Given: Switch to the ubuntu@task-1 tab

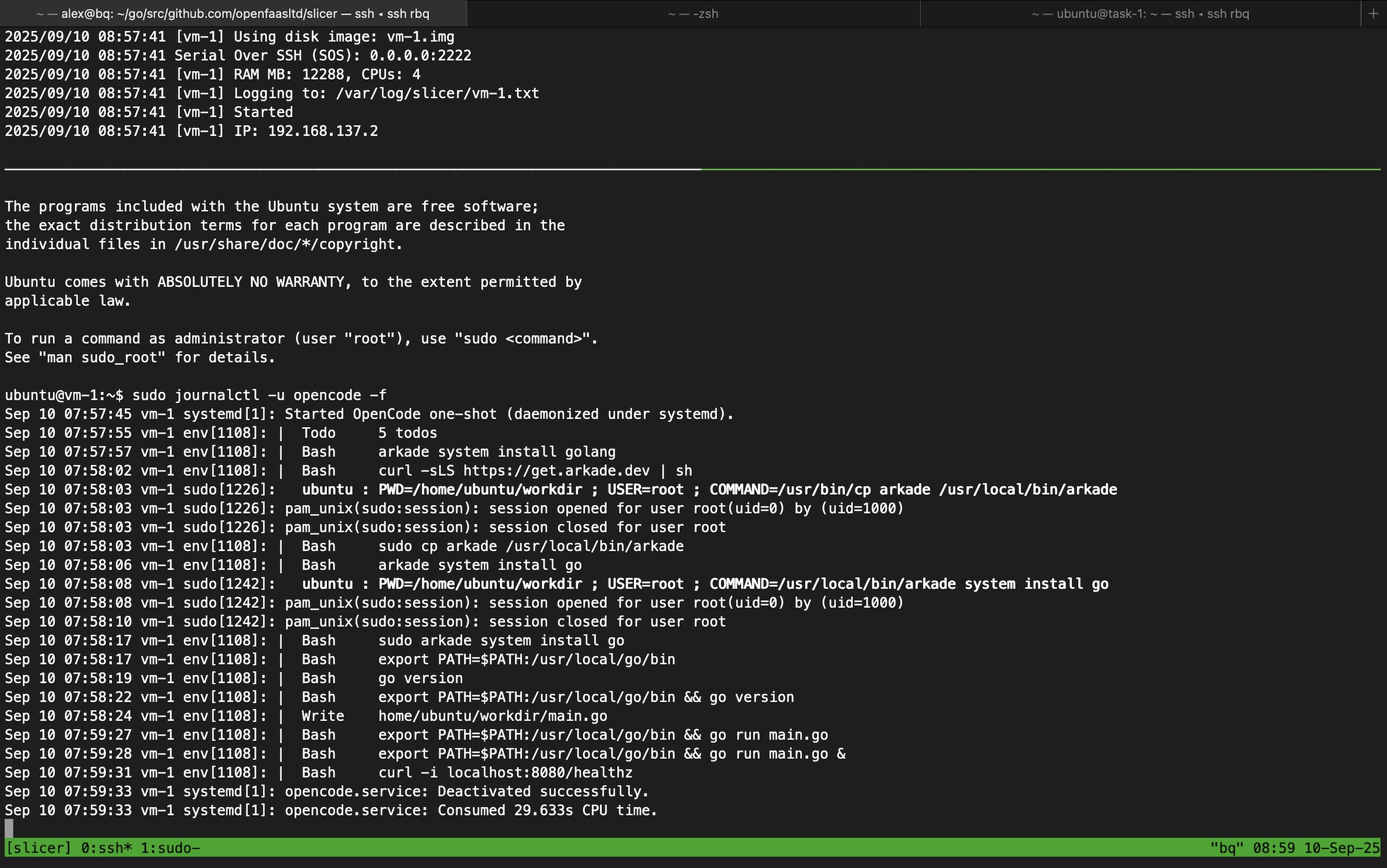Looking at the screenshot, I should tap(1140, 13).
